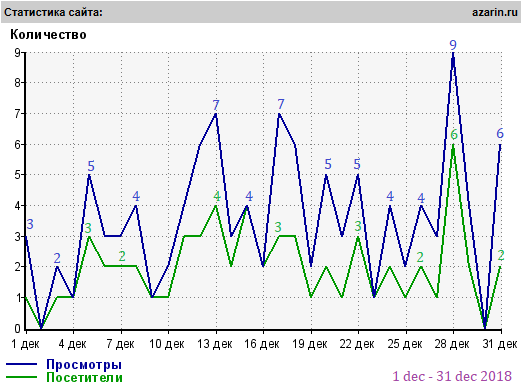
Task: Select the '1 dec - 31 dec 2018' date range
Action: pos(452,376)
